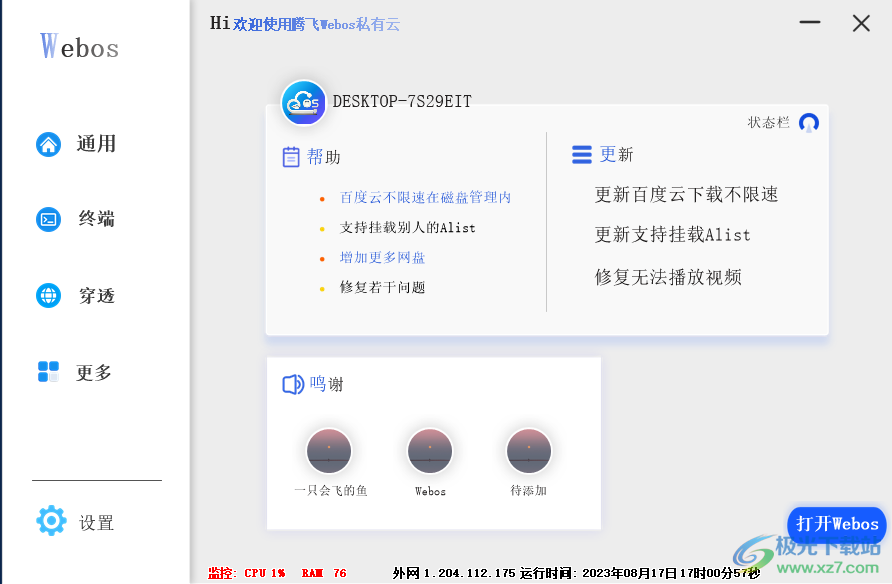Click the DESKTOP-7S29EIT hostname text

pyautogui.click(x=402, y=101)
